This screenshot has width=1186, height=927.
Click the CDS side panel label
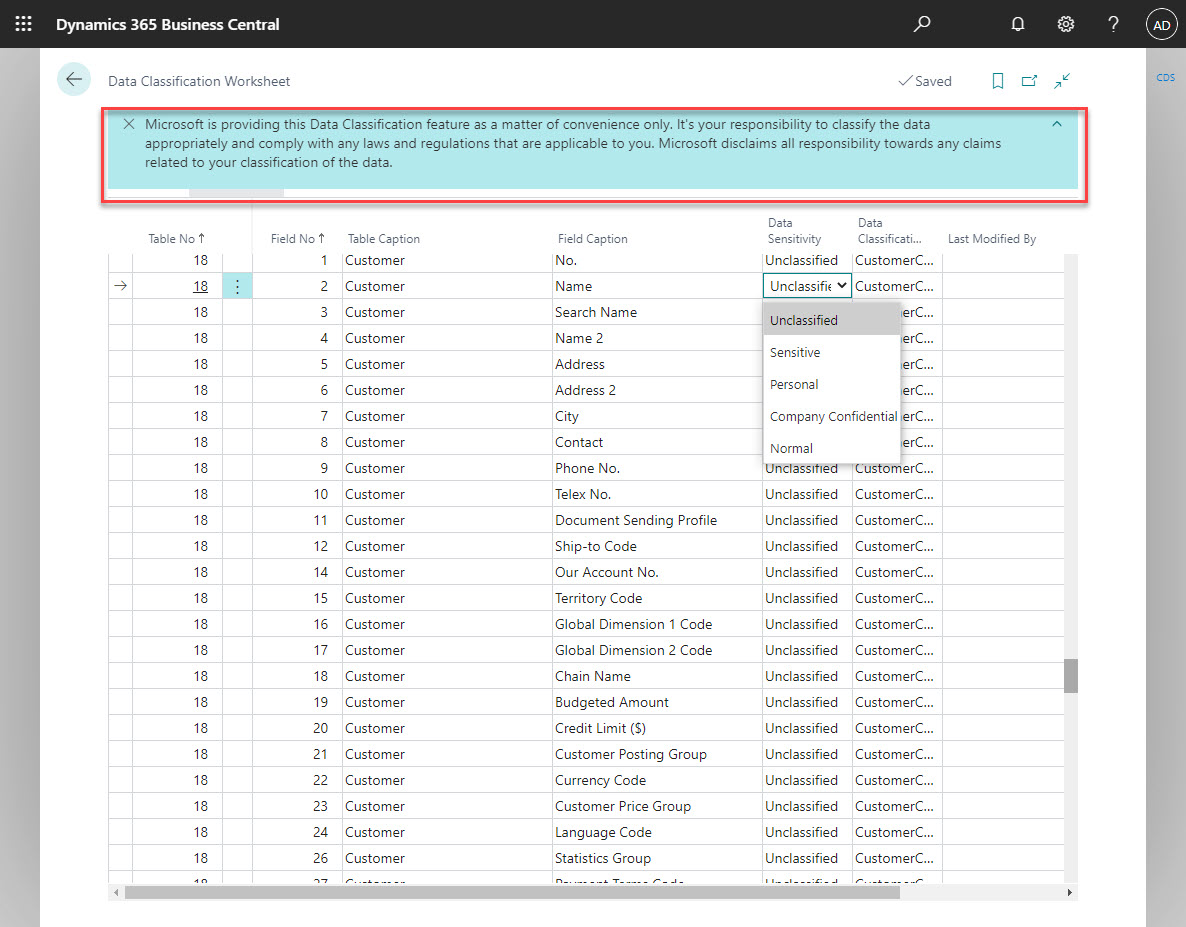click(1165, 77)
